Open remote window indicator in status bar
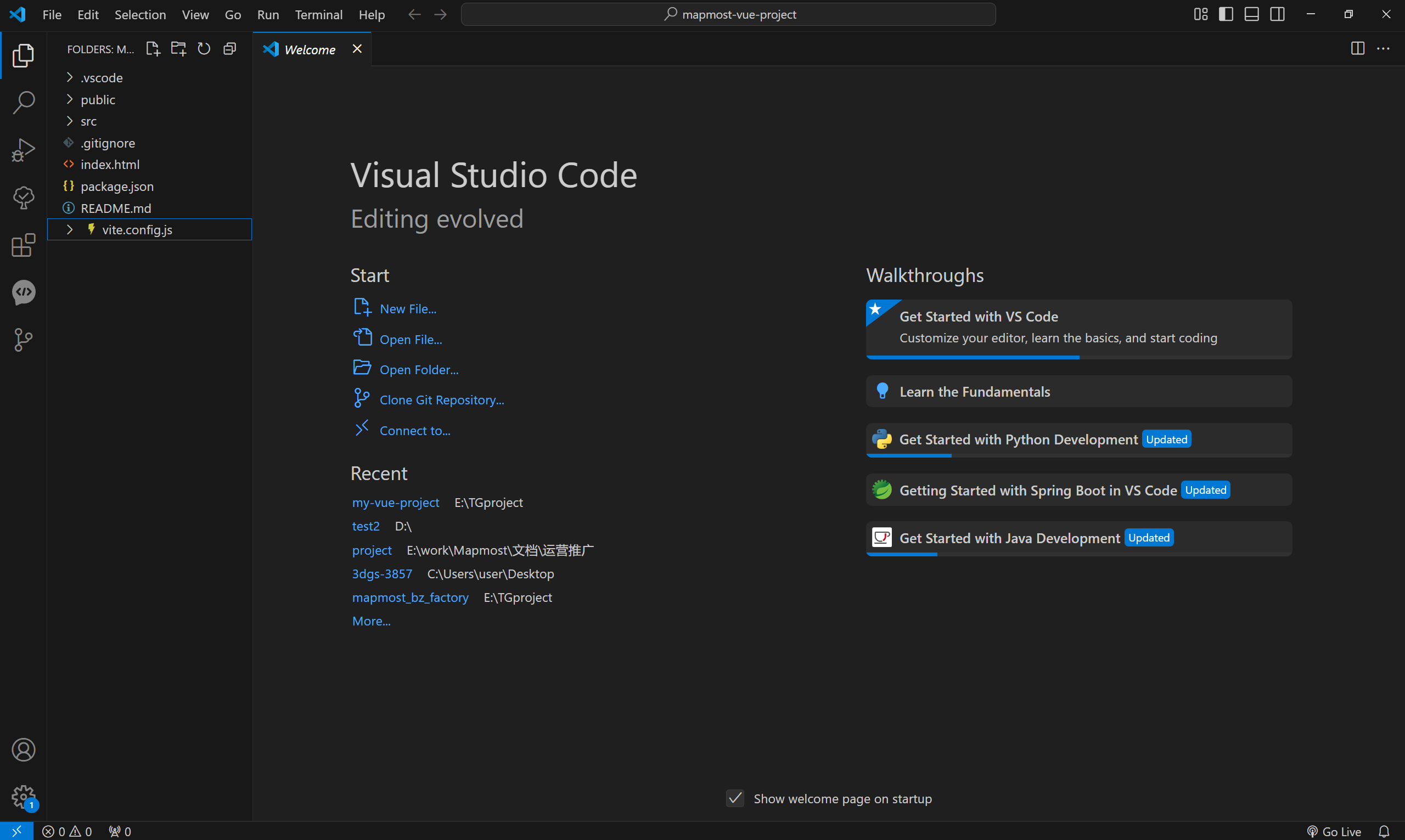The width and height of the screenshot is (1405, 840). coord(16,831)
